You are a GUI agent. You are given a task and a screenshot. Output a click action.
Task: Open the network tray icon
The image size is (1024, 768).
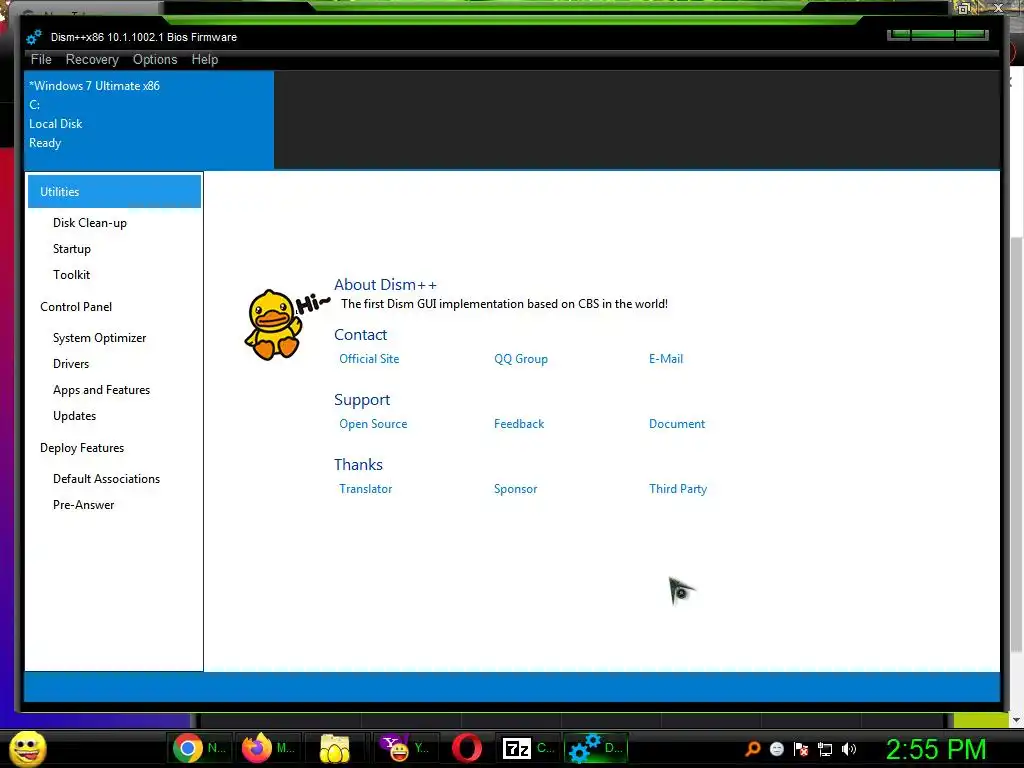click(x=825, y=749)
